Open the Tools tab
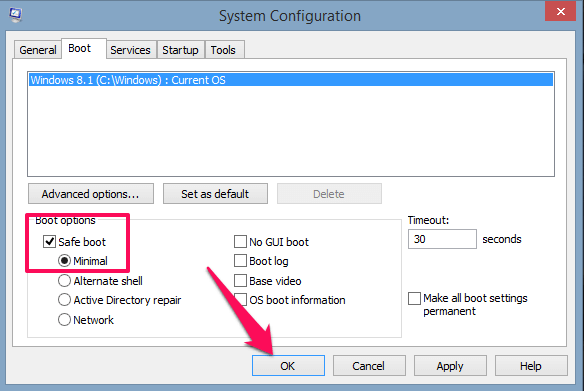584x391 pixels. click(x=224, y=50)
